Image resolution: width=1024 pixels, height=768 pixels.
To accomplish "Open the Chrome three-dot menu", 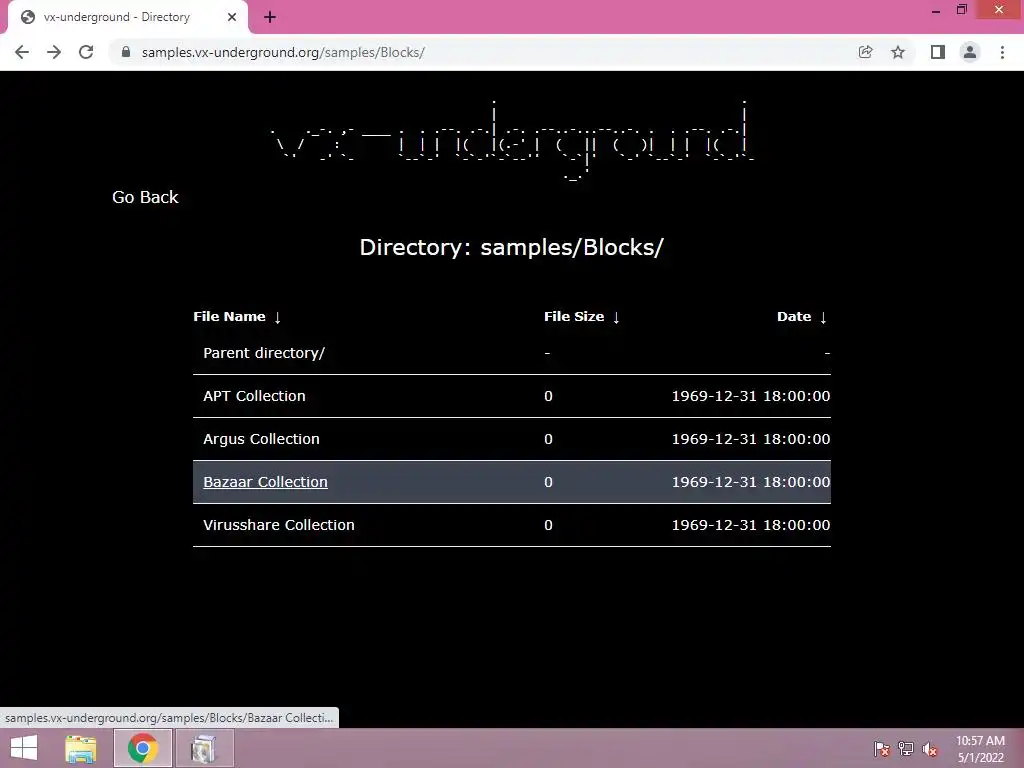I will [1002, 52].
